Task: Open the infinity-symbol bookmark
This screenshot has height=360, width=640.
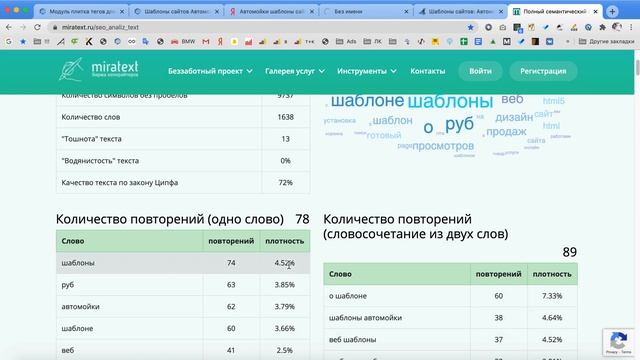Action: [x=131, y=42]
